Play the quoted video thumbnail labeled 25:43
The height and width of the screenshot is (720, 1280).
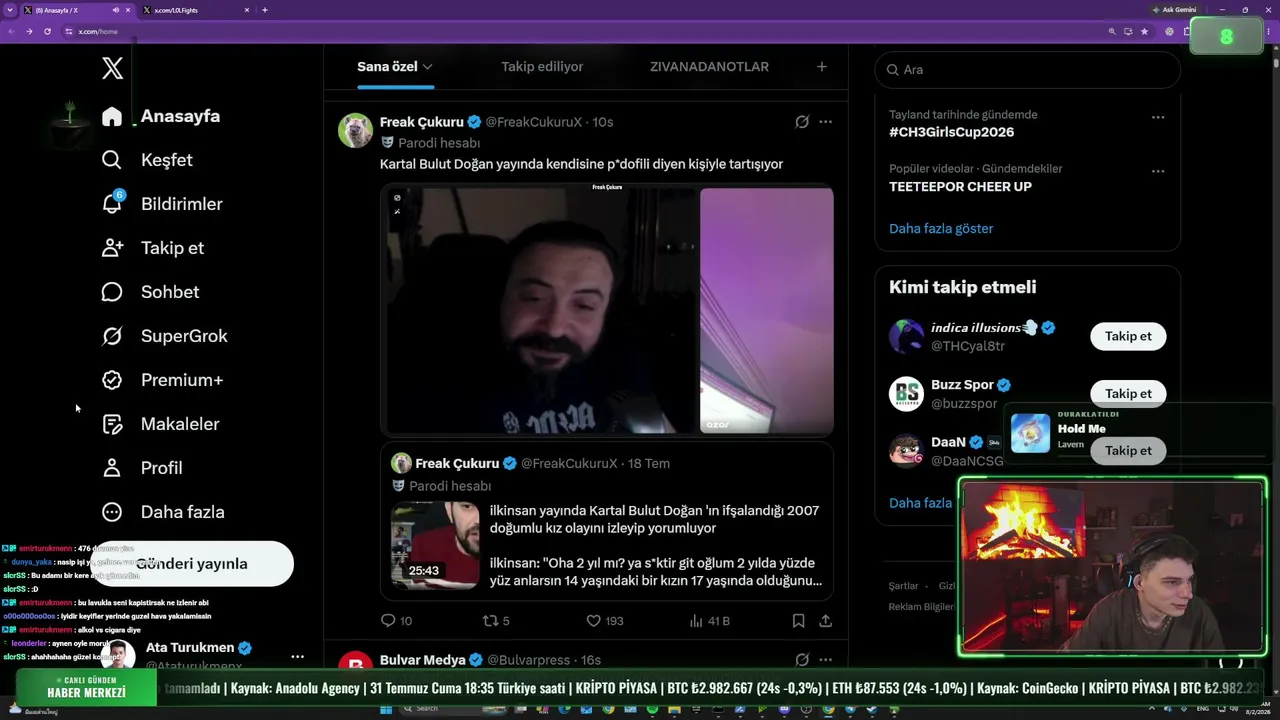(x=435, y=546)
